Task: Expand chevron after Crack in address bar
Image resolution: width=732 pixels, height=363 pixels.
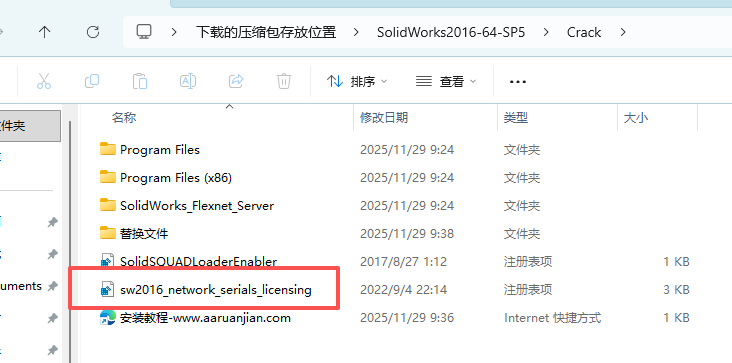Action: point(622,32)
